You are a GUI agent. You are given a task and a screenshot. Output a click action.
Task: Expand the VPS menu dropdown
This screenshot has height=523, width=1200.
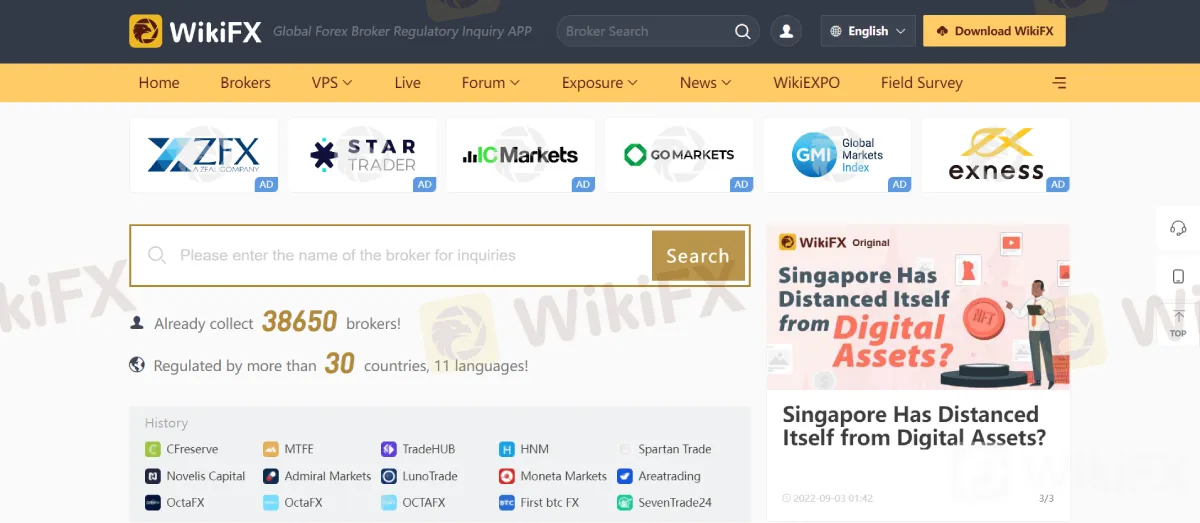pyautogui.click(x=331, y=83)
